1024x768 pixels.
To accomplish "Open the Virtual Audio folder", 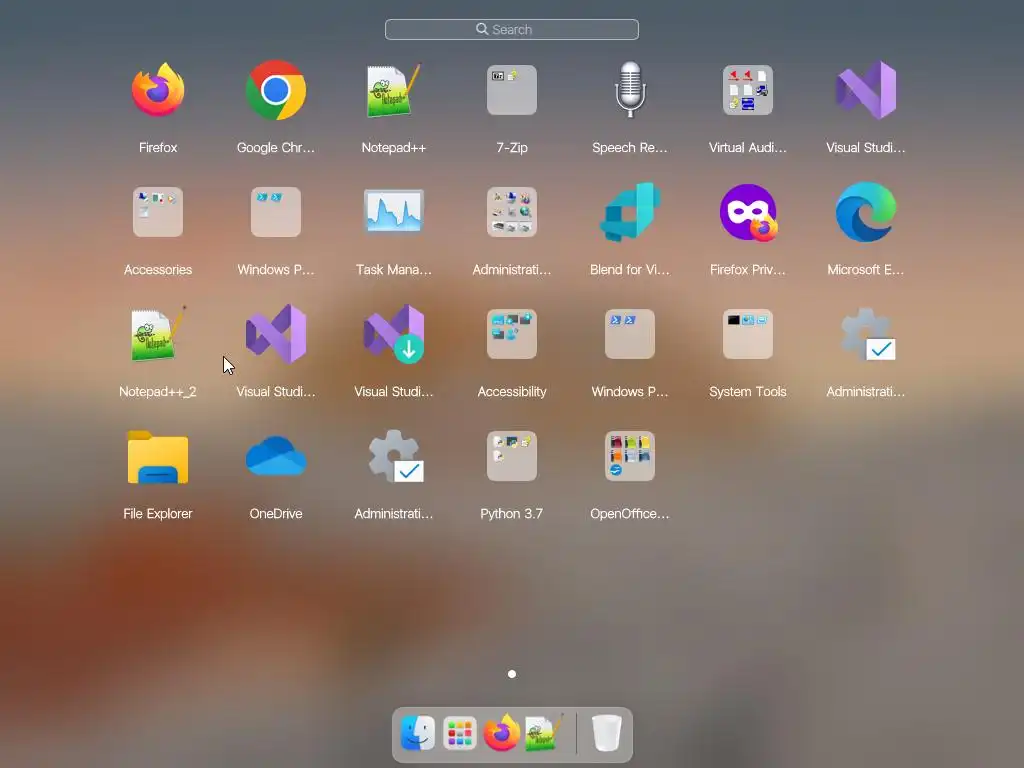I will [748, 90].
